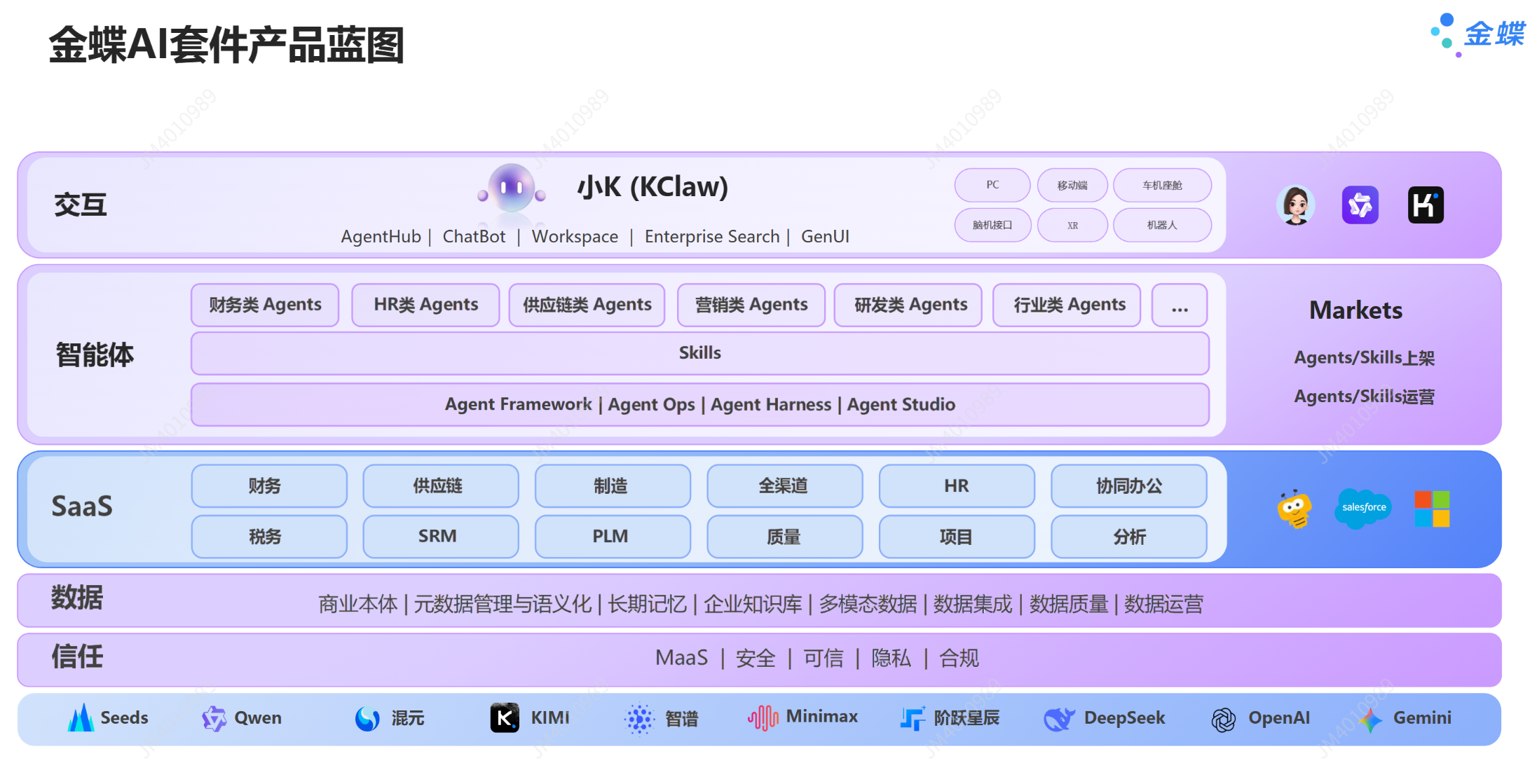Select the PLM SaaS module
The width and height of the screenshot is (1537, 784).
(611, 537)
